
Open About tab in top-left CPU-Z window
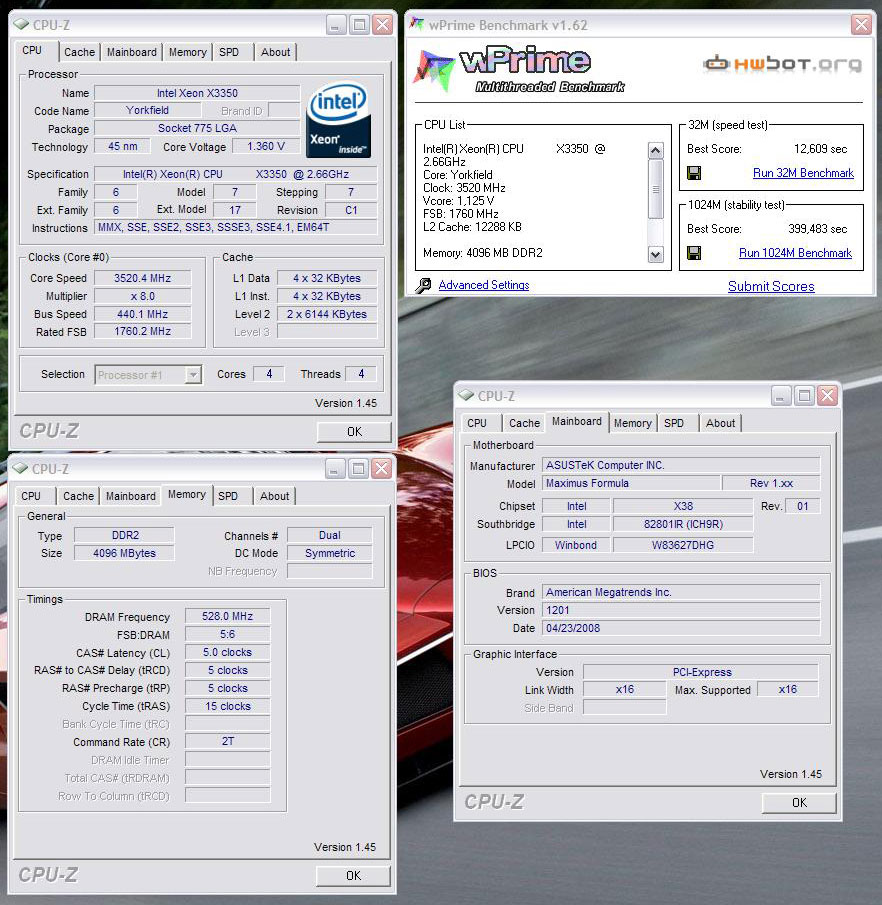[275, 52]
